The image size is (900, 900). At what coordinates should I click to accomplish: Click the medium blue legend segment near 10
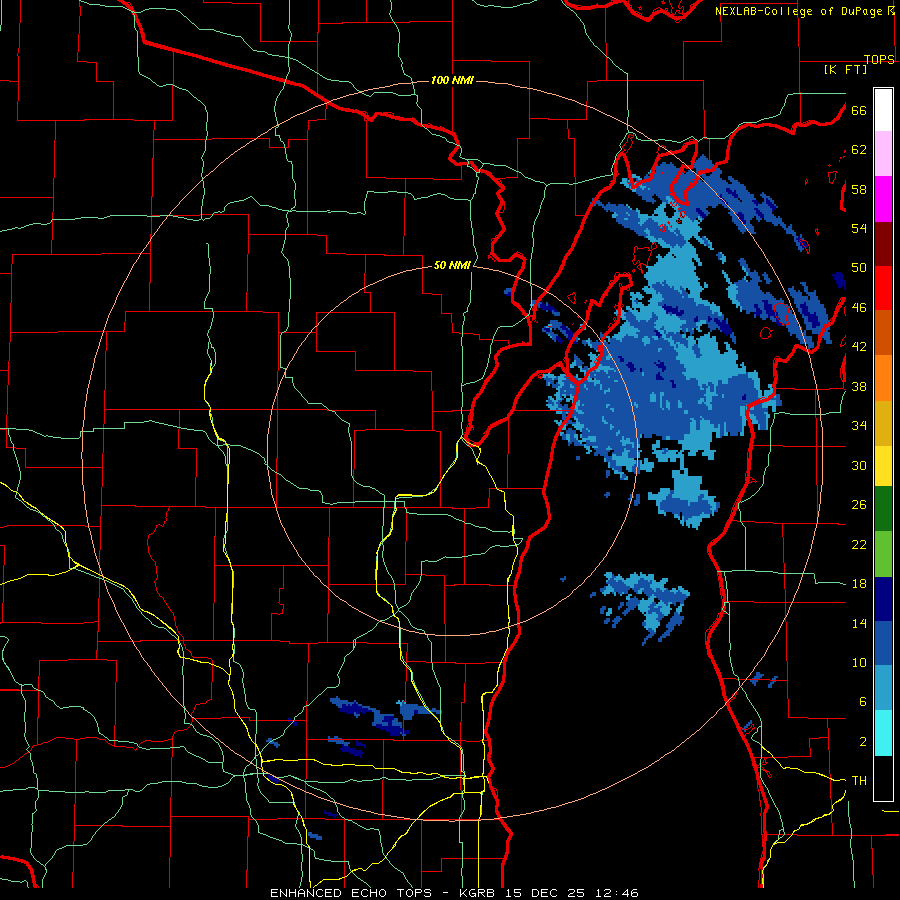point(883,644)
